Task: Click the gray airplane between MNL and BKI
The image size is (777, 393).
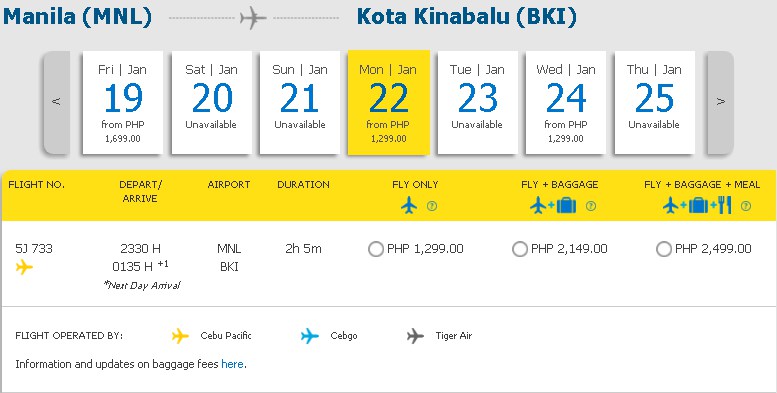Action: point(253,18)
